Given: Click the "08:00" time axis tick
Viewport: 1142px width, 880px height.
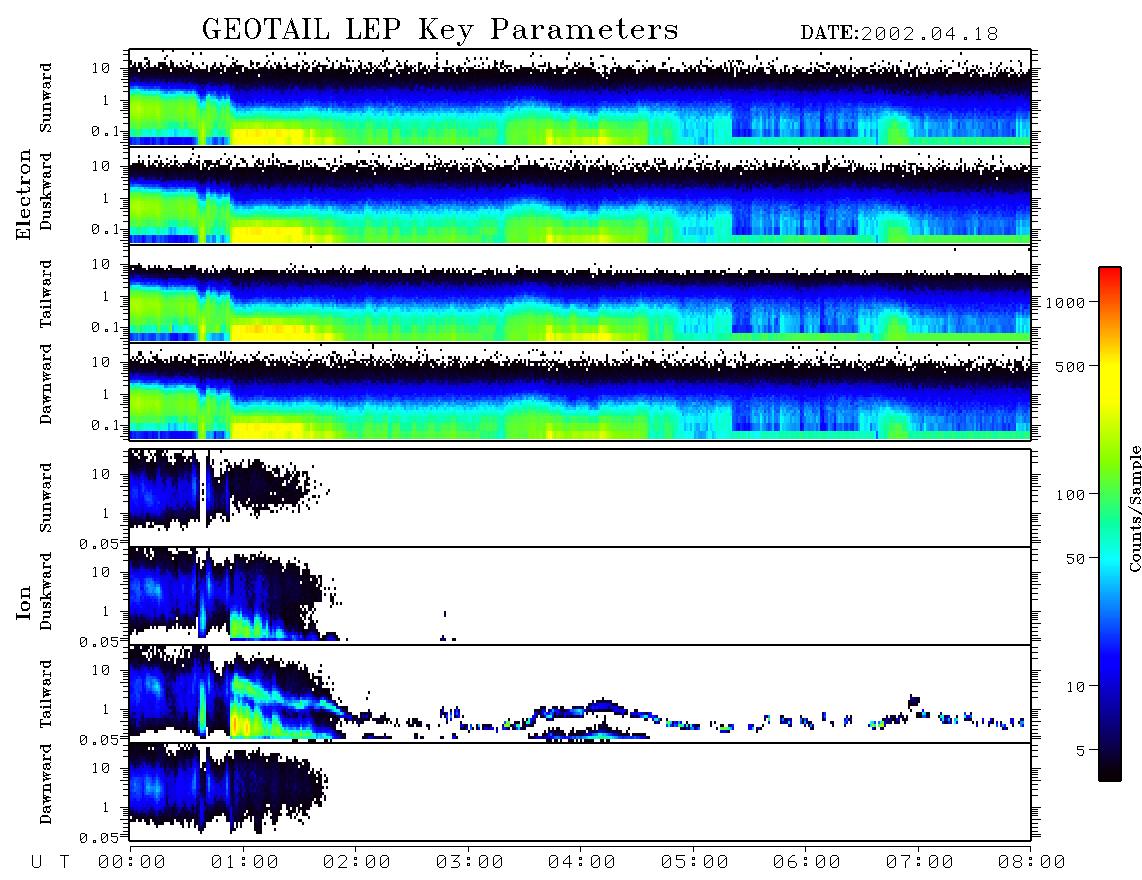Looking at the screenshot, I should pyautogui.click(x=1032, y=863).
